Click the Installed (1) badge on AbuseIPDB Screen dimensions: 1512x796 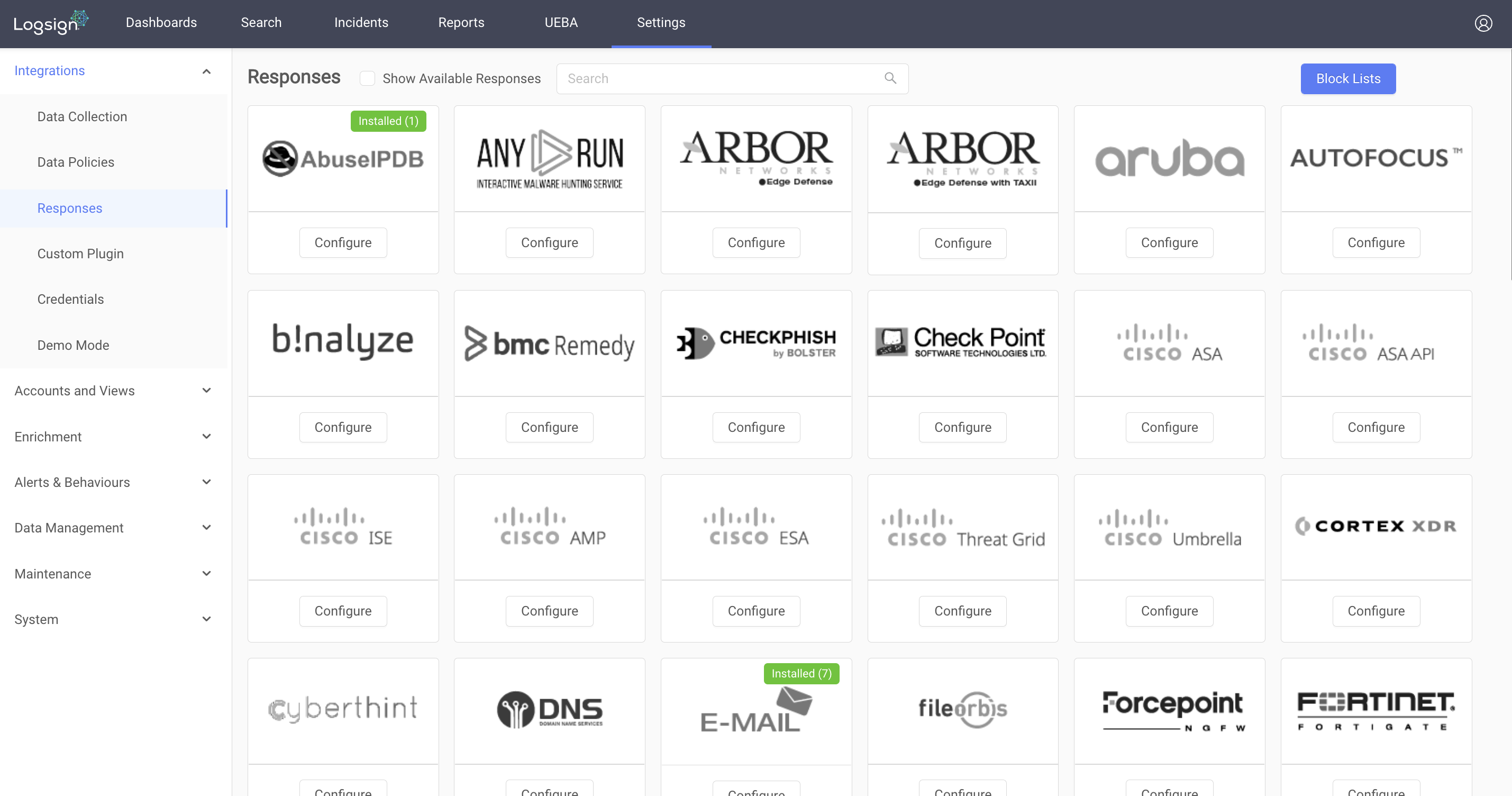(388, 121)
